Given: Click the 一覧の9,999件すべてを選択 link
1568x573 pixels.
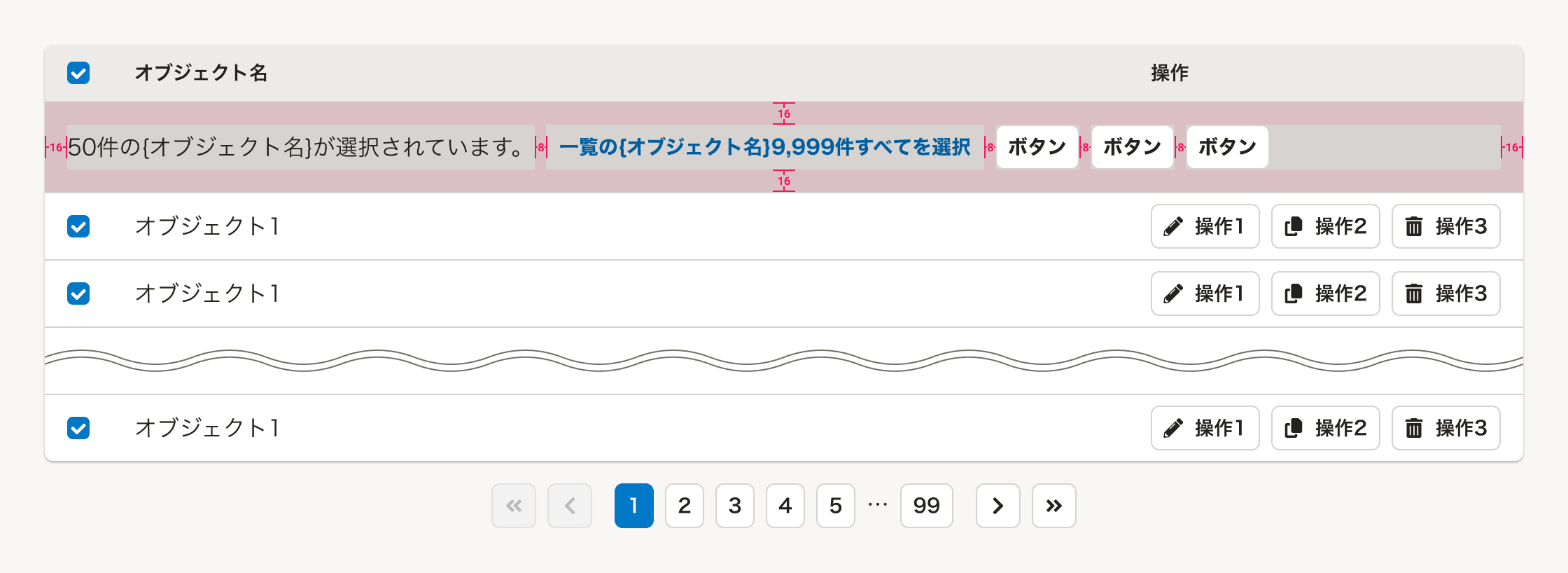Looking at the screenshot, I should pyautogui.click(x=763, y=147).
